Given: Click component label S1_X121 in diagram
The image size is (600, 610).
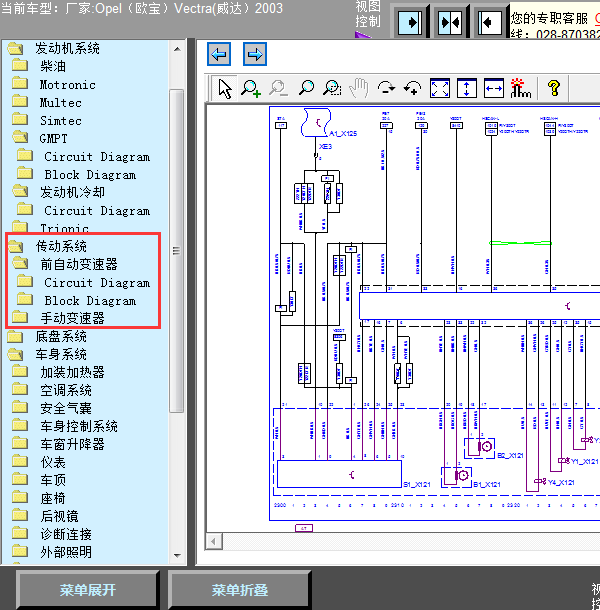Looking at the screenshot, I should point(417,484).
